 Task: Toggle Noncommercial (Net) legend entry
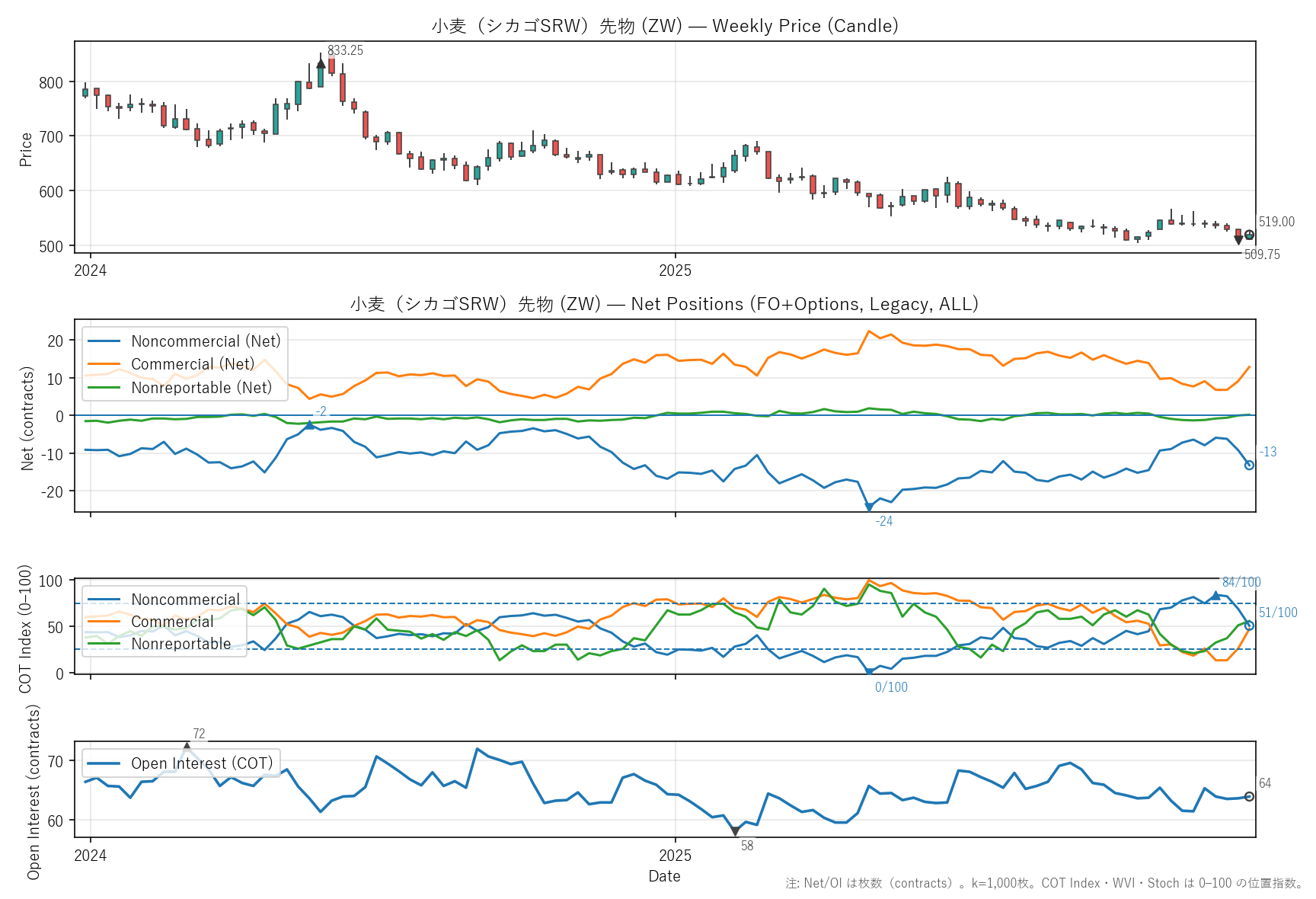click(x=206, y=341)
